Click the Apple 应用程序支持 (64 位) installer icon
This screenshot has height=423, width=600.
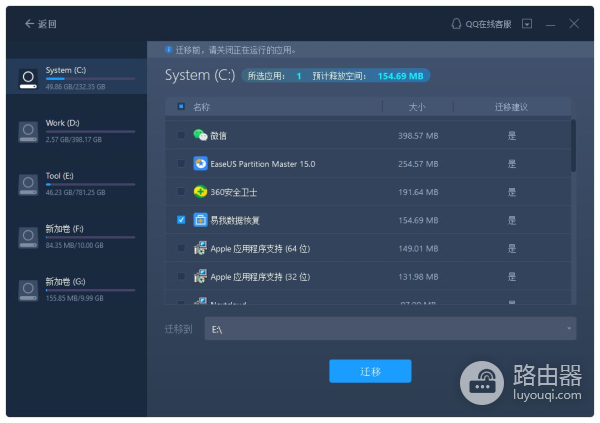tap(200, 248)
